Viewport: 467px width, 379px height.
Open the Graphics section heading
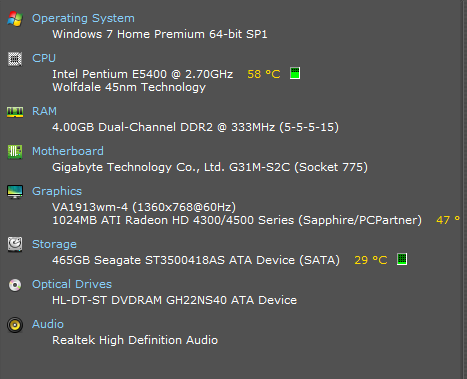tap(57, 191)
